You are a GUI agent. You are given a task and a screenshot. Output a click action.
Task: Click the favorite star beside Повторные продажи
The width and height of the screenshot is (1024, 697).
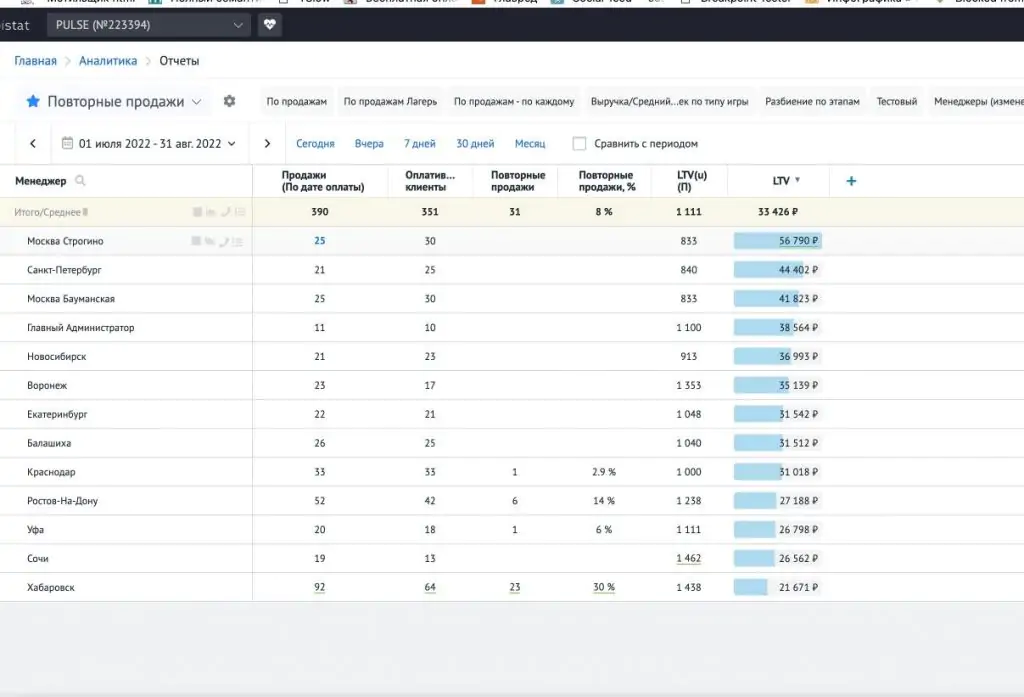[x=33, y=101]
